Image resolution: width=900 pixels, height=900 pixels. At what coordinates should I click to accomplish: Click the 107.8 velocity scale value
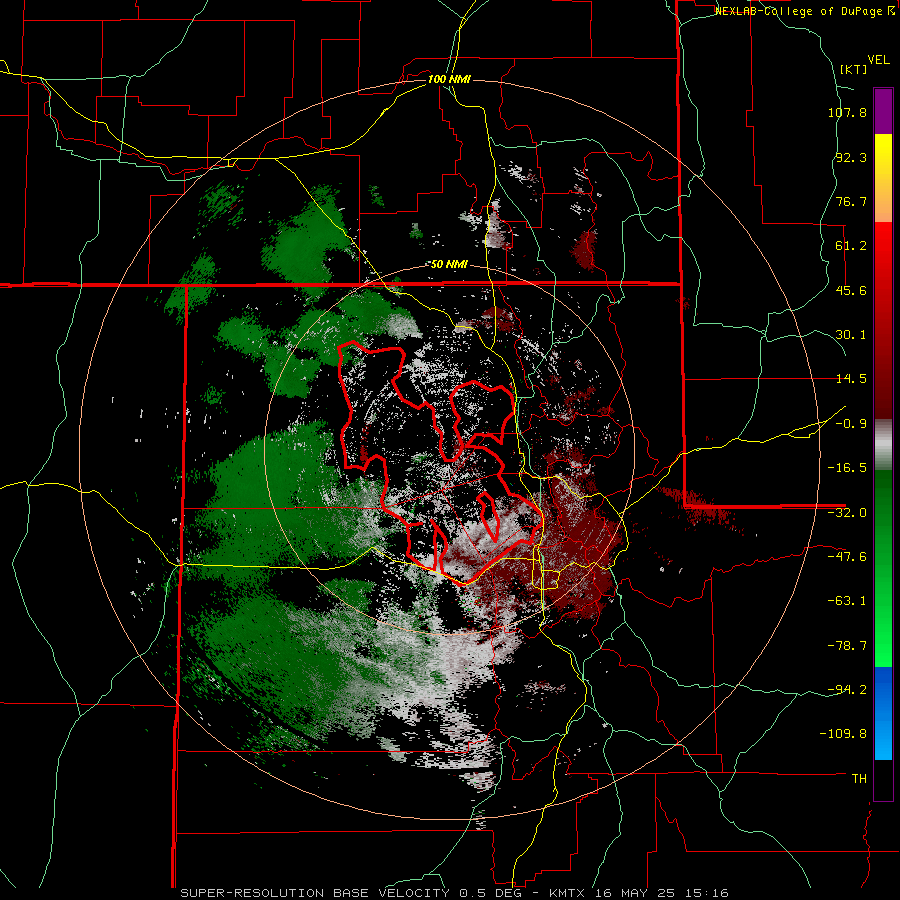(x=847, y=112)
